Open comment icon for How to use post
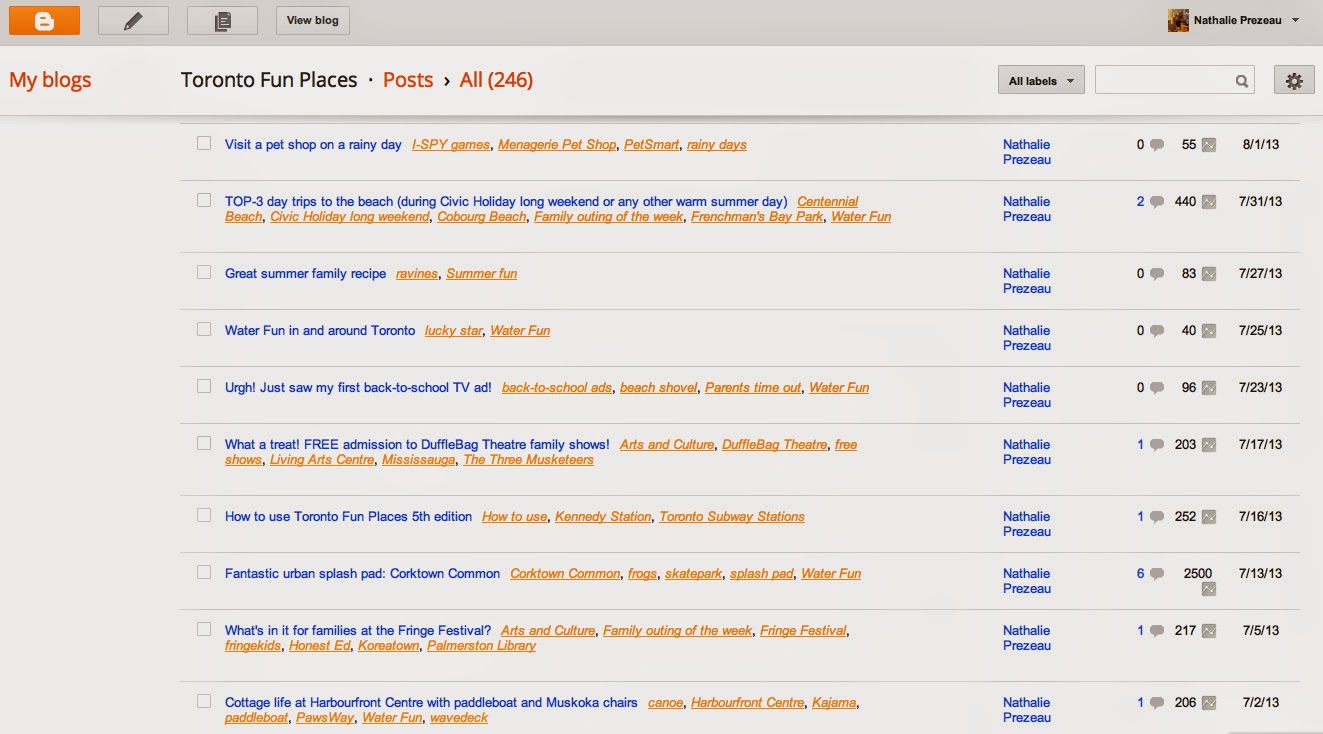The width and height of the screenshot is (1323, 734). 1157,517
